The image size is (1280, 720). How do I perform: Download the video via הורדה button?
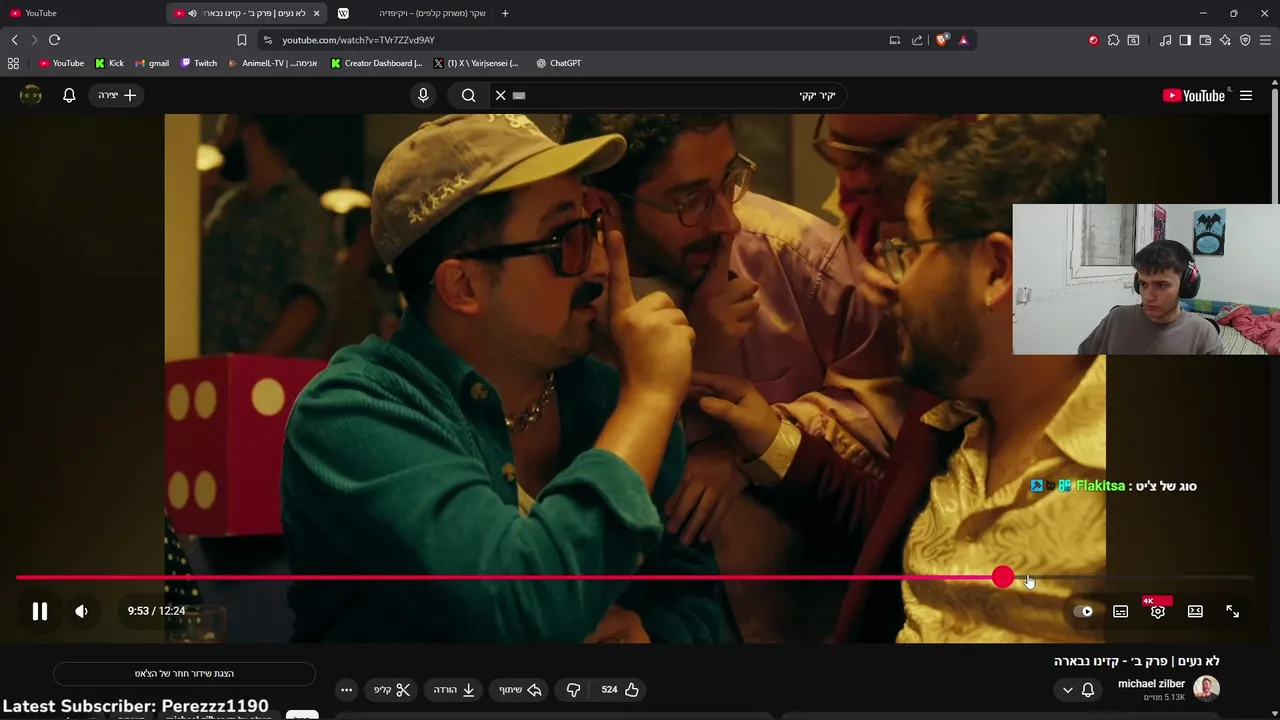[453, 689]
